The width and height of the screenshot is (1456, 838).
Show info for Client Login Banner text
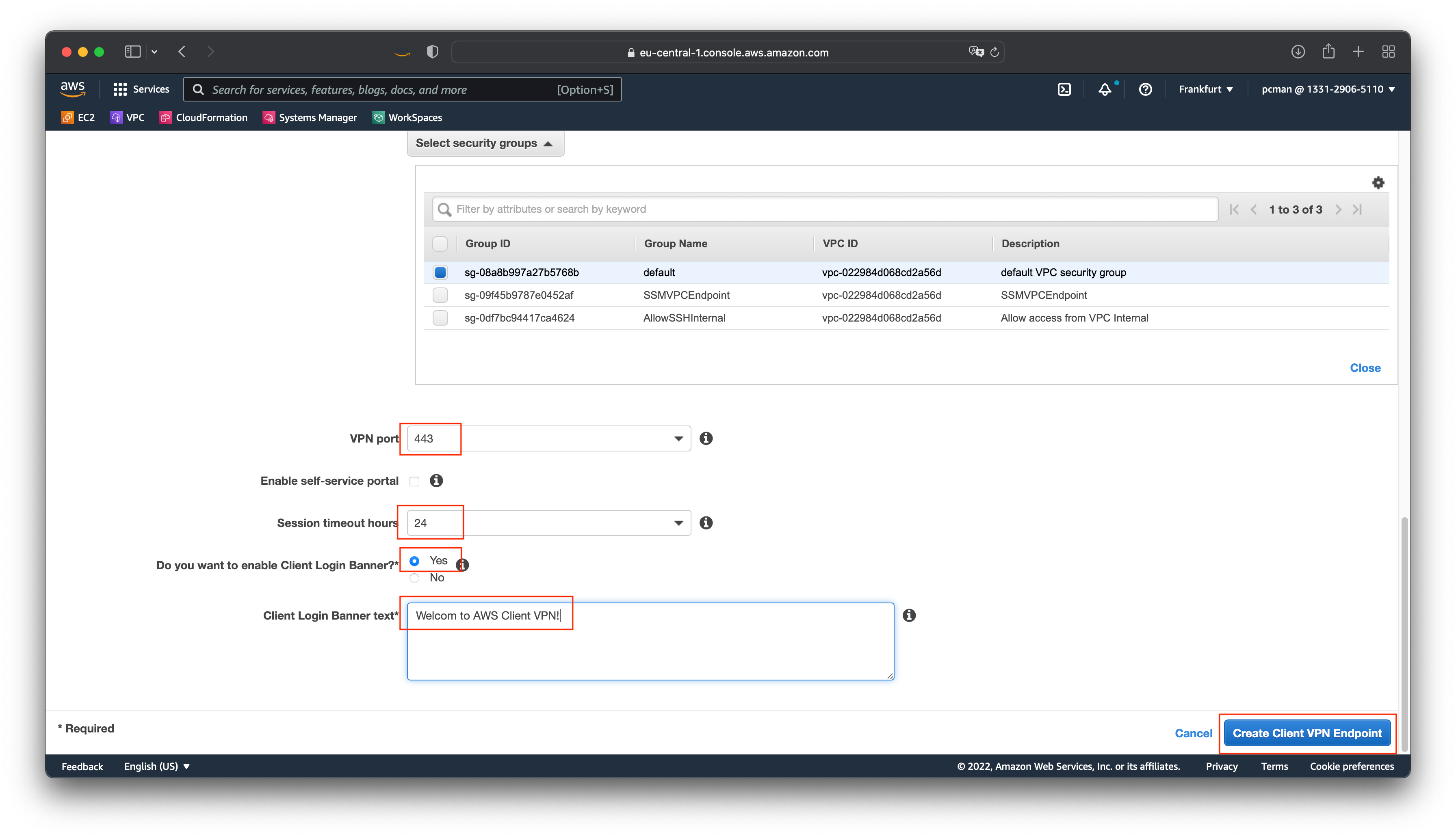pos(908,615)
